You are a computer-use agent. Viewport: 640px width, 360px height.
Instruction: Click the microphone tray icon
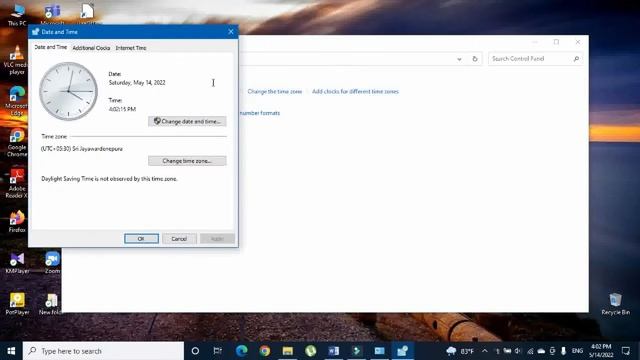point(563,351)
